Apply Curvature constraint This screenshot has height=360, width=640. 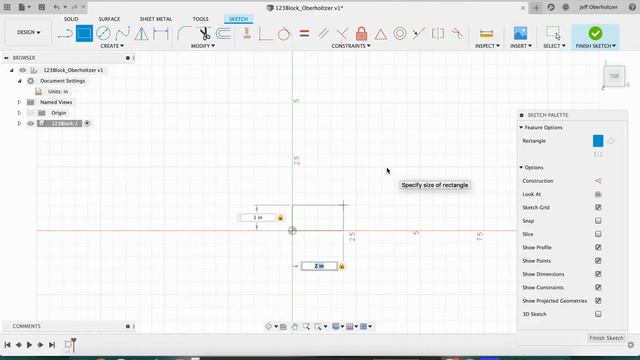click(457, 33)
